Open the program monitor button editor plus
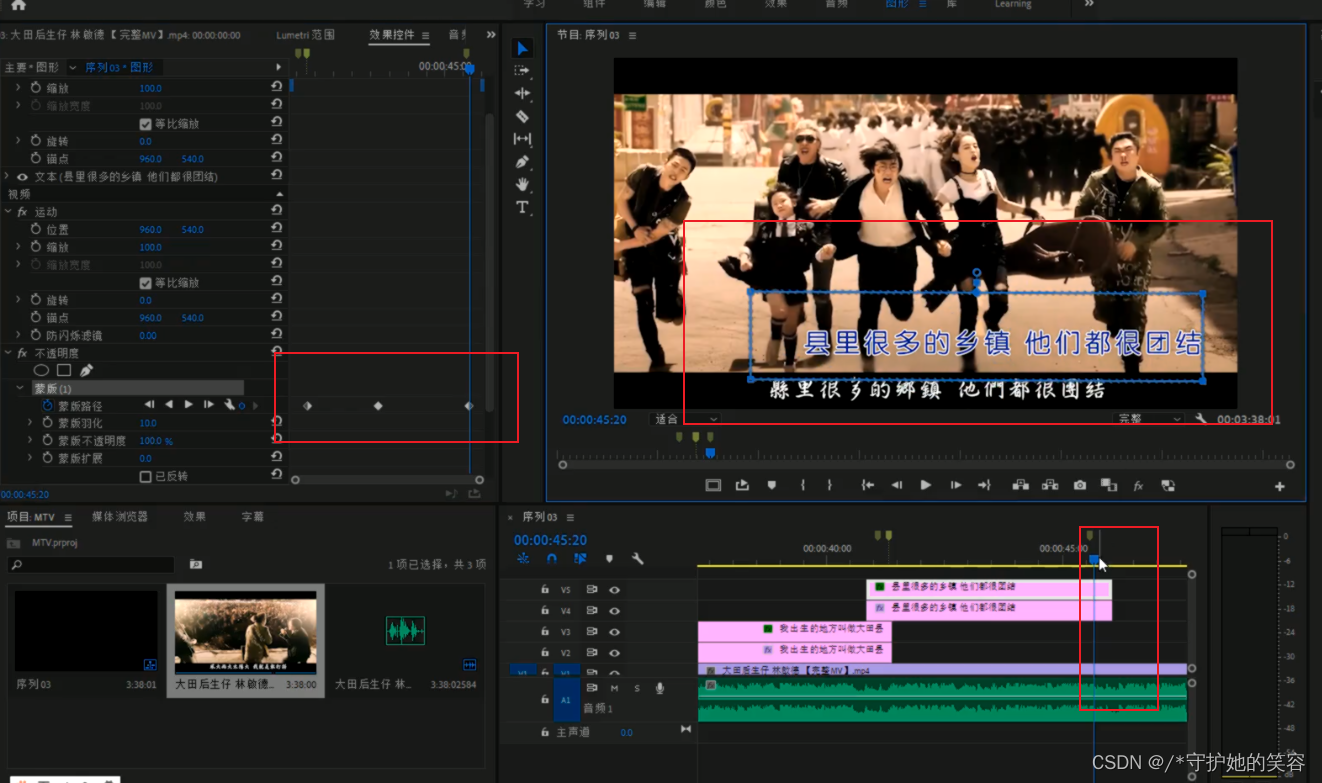1322x783 pixels. tap(1279, 486)
